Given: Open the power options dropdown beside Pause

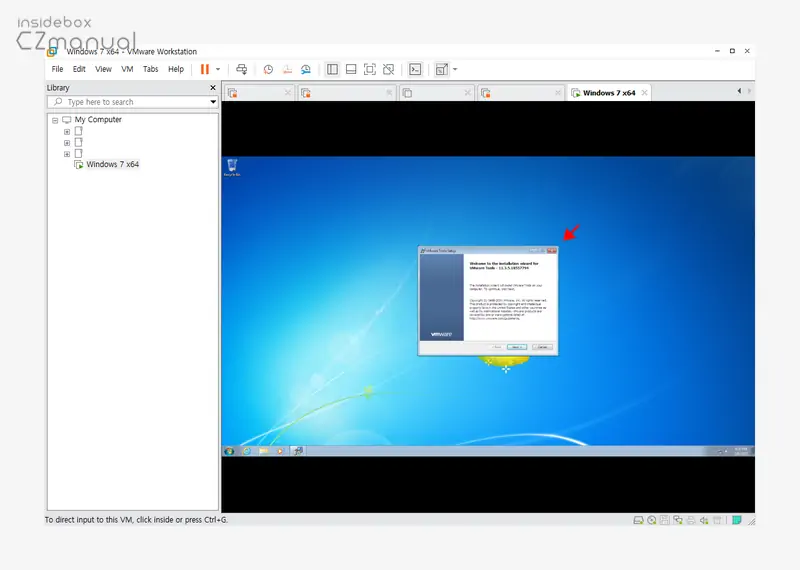Looking at the screenshot, I should coord(218,69).
